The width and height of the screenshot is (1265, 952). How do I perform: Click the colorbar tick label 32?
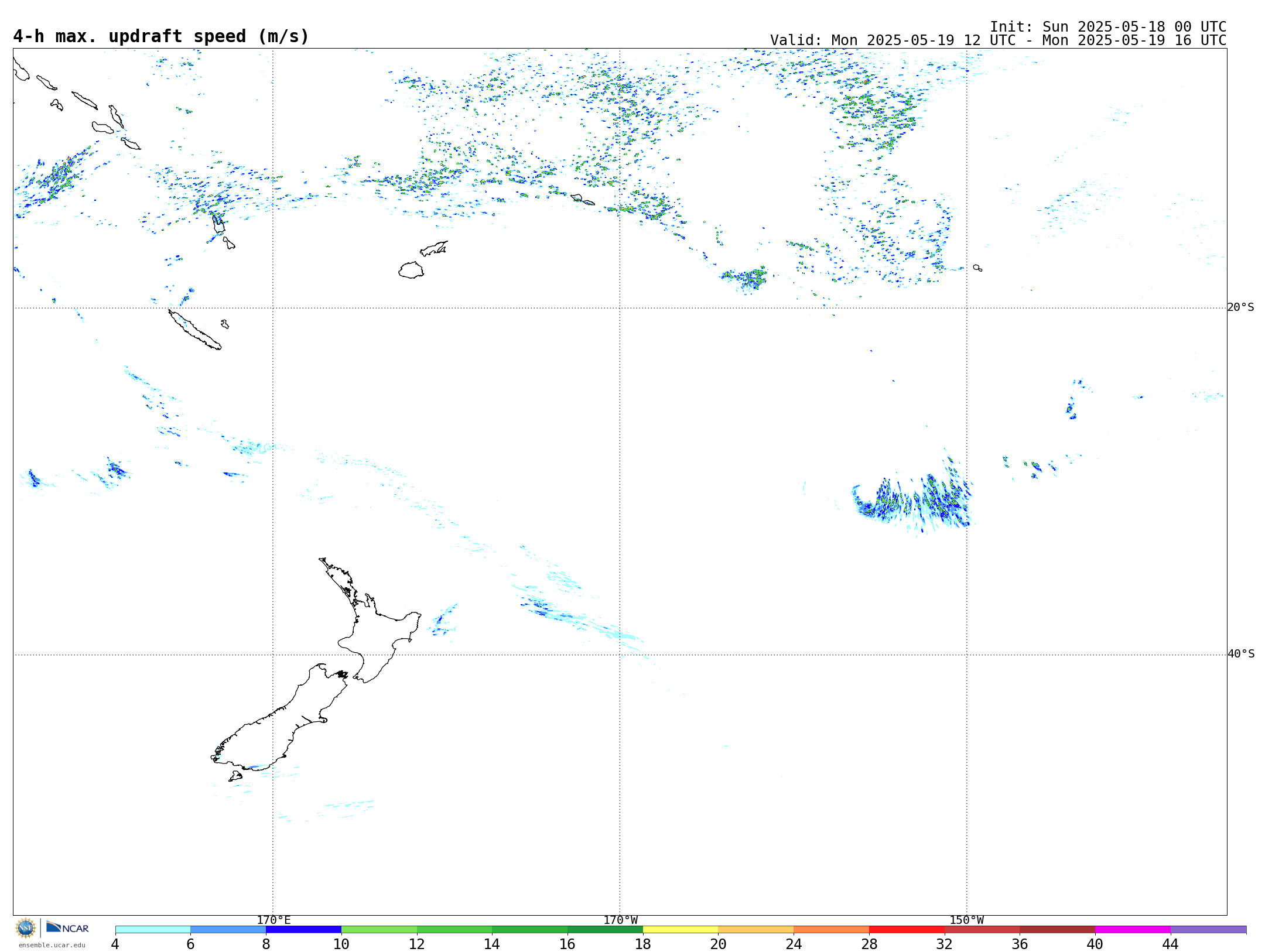945,944
